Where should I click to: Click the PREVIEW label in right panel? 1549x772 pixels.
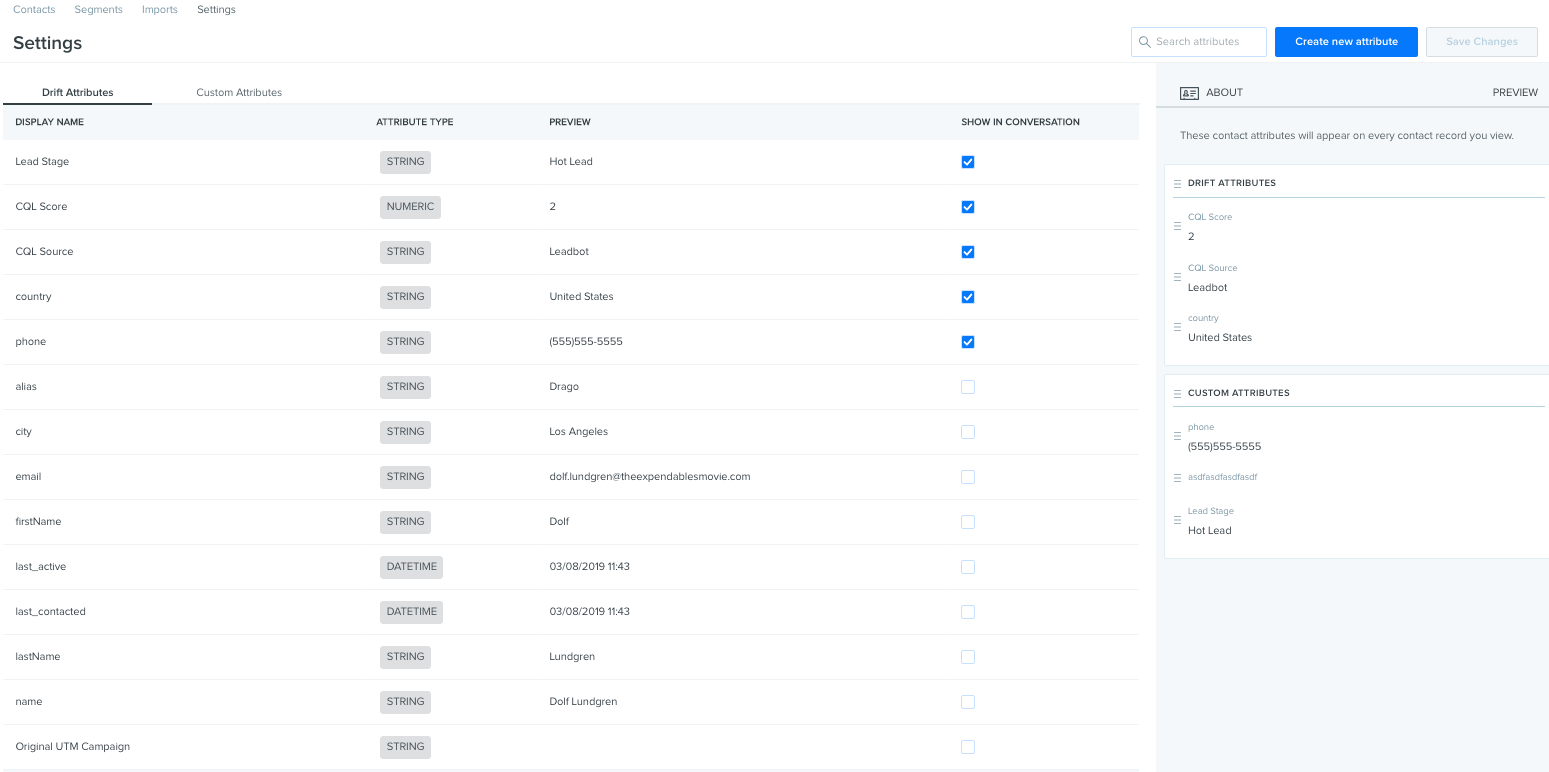coord(1515,93)
